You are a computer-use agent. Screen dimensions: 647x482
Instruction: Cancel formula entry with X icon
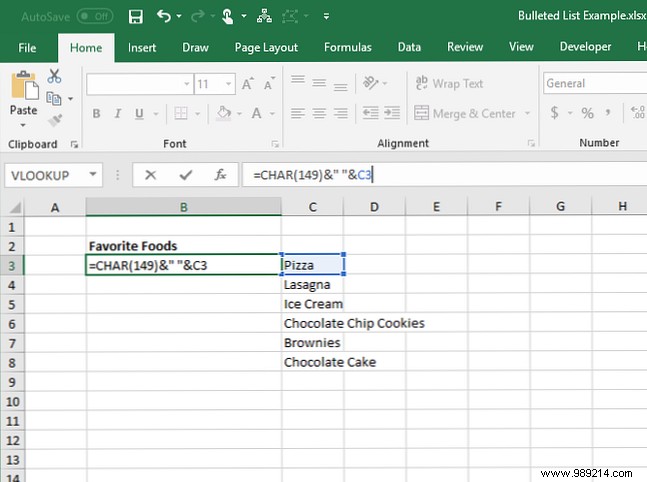coord(151,175)
